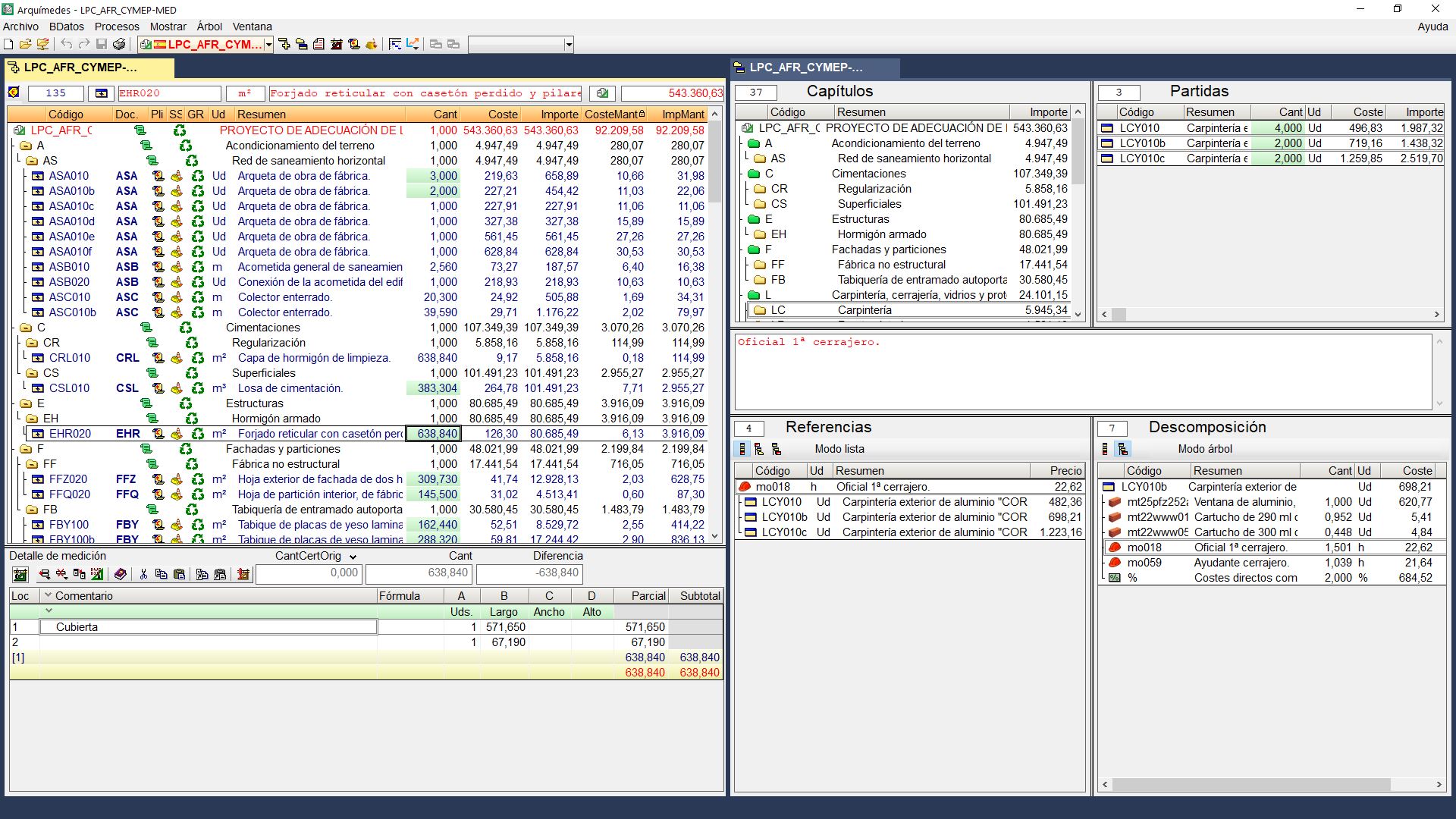The image size is (1456, 819).
Task: Click the euro tag icon beside 135 field
Action: tap(14, 93)
